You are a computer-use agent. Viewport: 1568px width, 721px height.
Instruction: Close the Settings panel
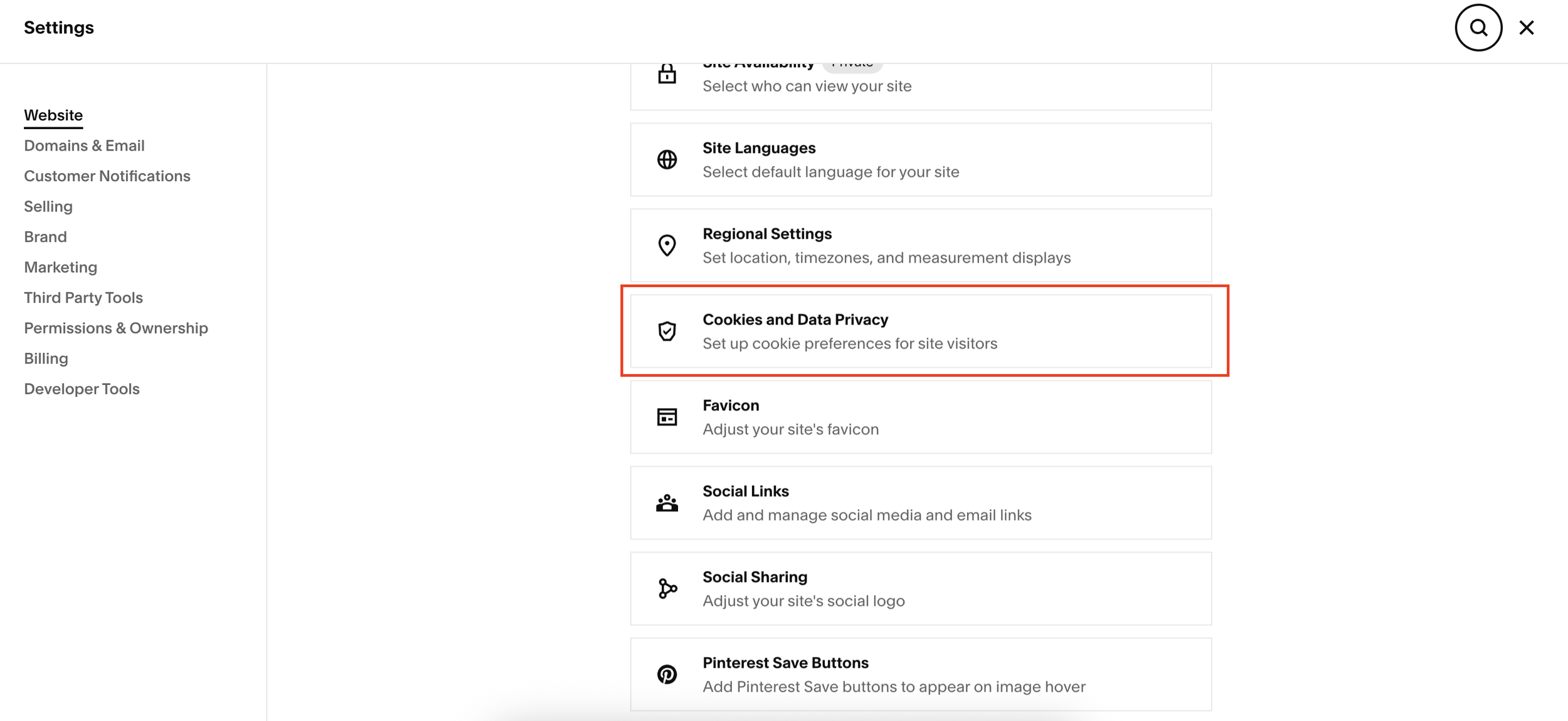[1527, 28]
